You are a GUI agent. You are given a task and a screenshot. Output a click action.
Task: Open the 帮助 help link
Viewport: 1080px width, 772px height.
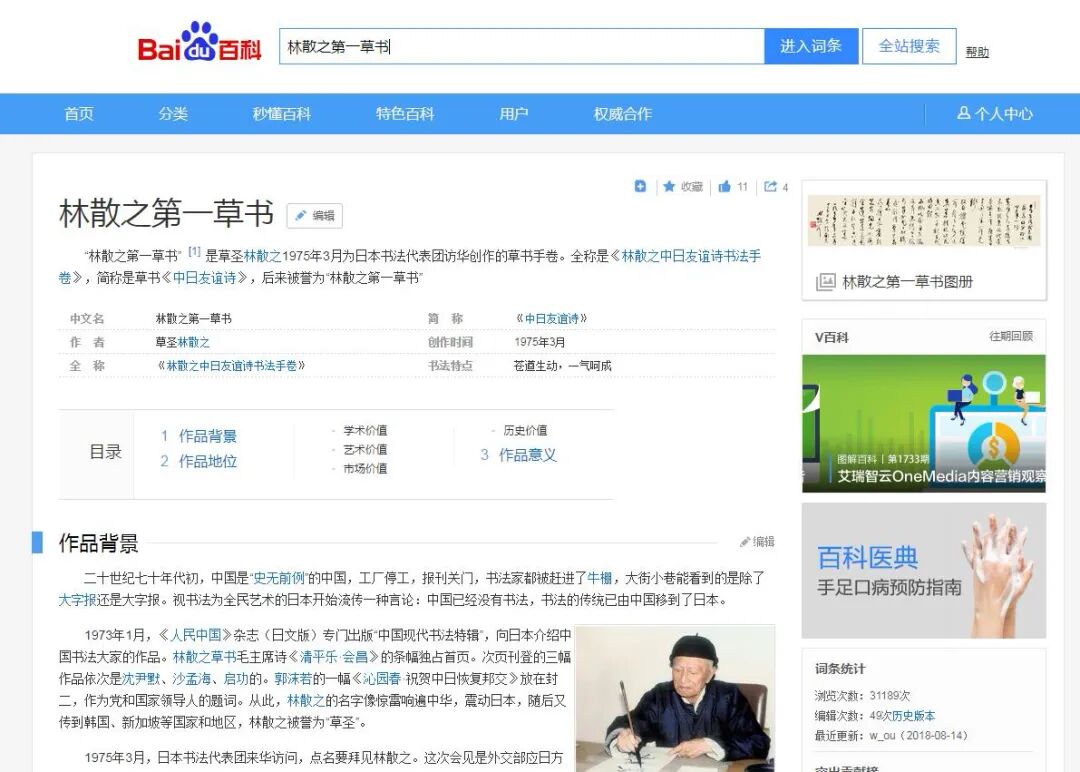[977, 52]
